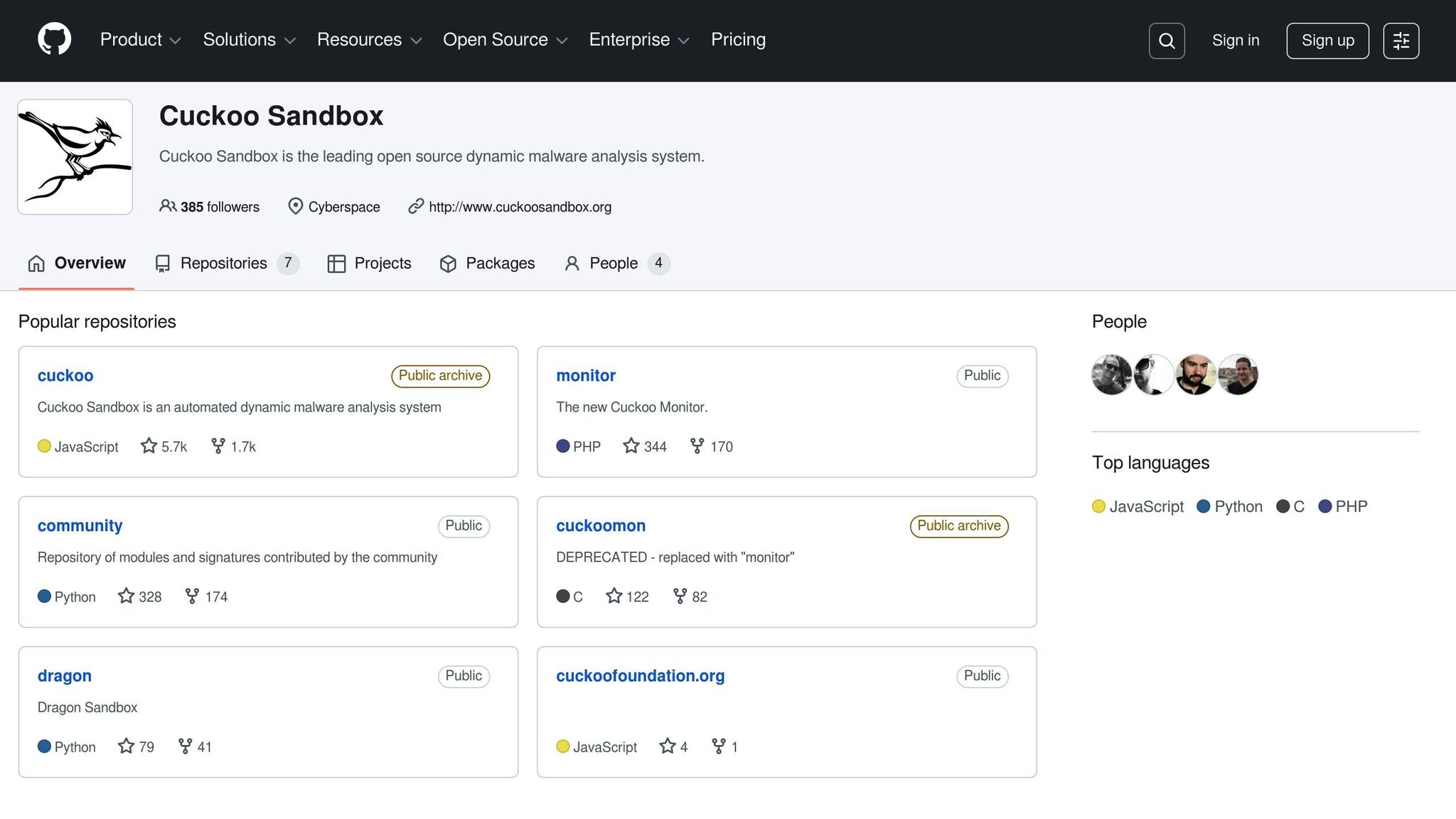
Task: Visit http://www.cuckoosandbox.org link
Action: [520, 207]
